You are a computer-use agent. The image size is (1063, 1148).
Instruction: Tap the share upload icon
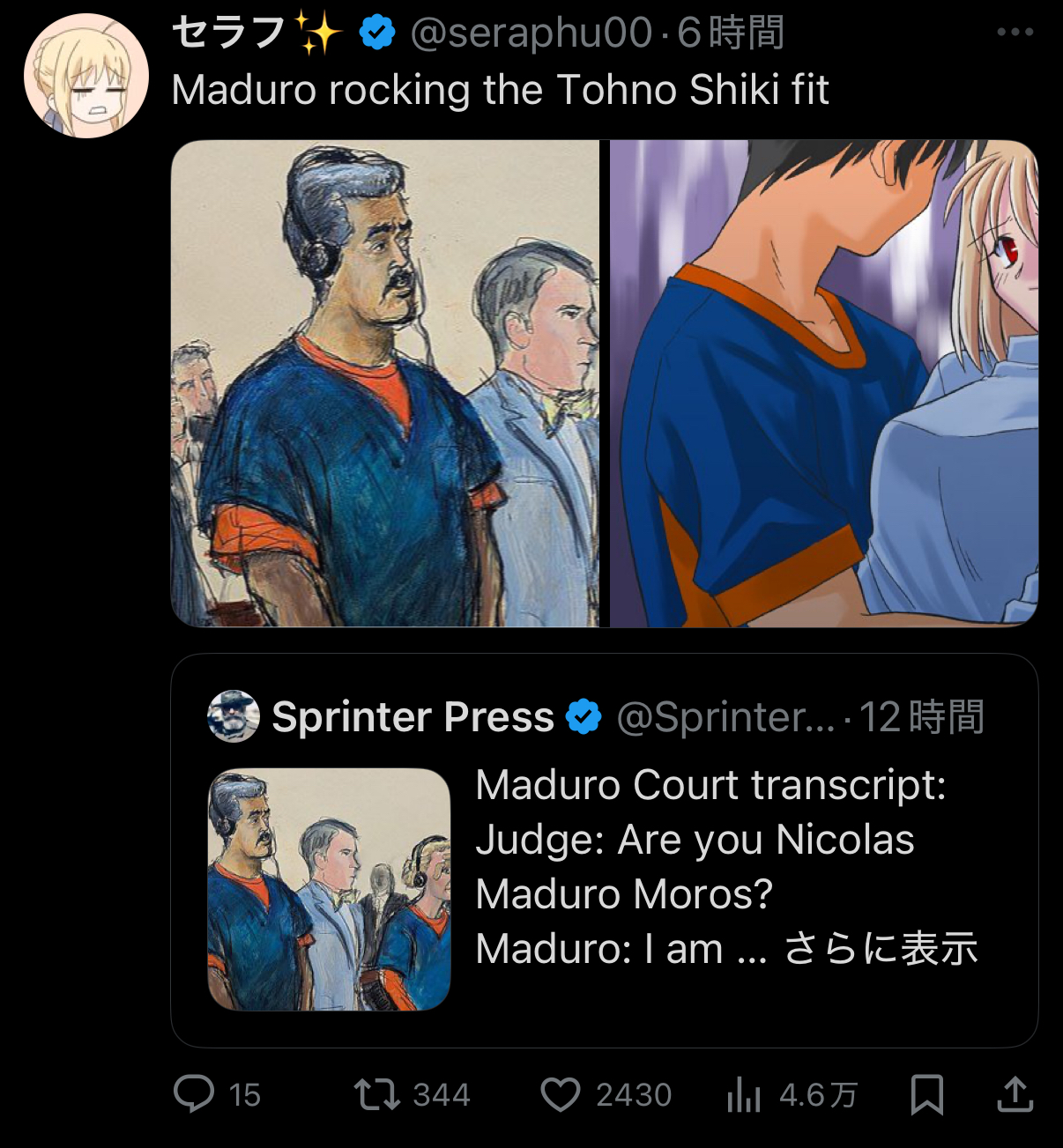[1015, 1094]
